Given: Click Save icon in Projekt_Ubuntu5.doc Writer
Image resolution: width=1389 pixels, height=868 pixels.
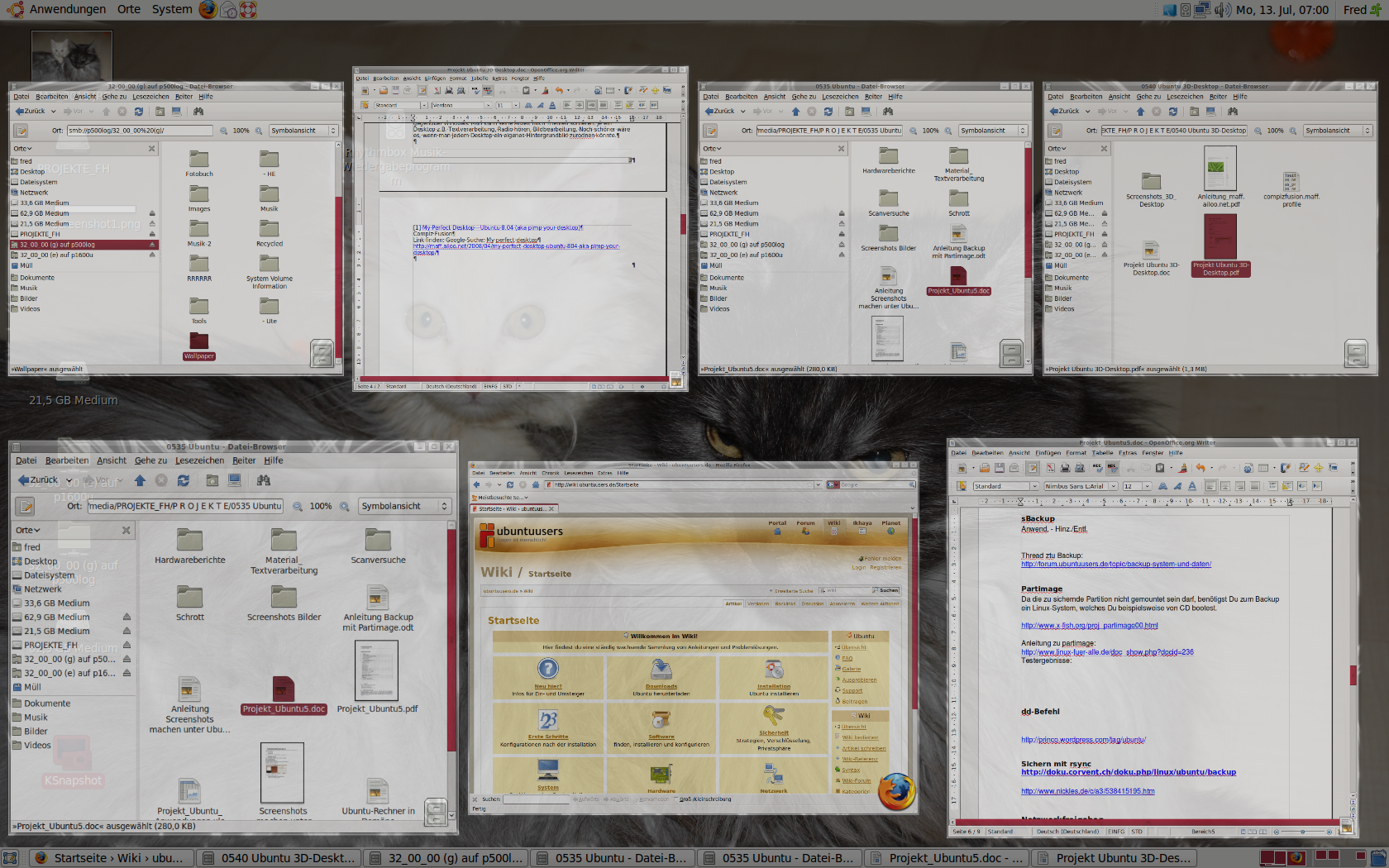Looking at the screenshot, I should point(1000,468).
